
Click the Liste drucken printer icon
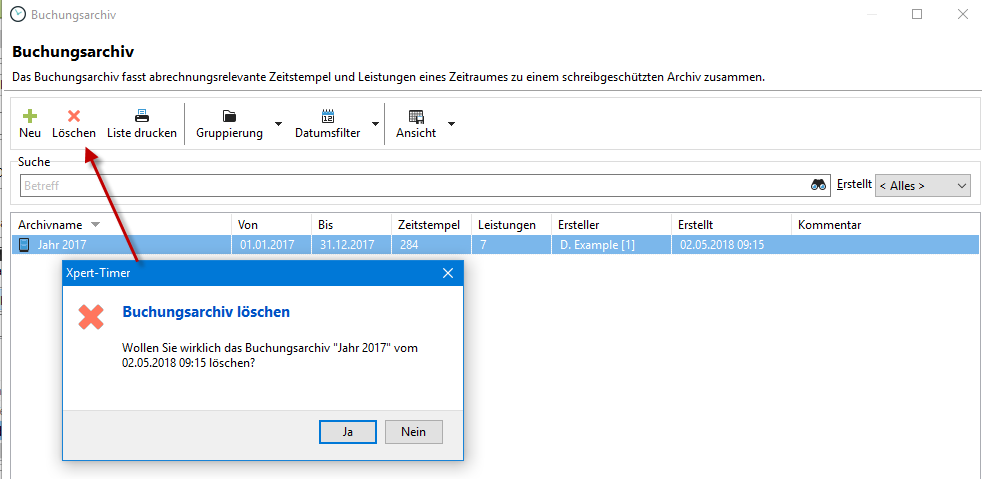click(x=142, y=116)
